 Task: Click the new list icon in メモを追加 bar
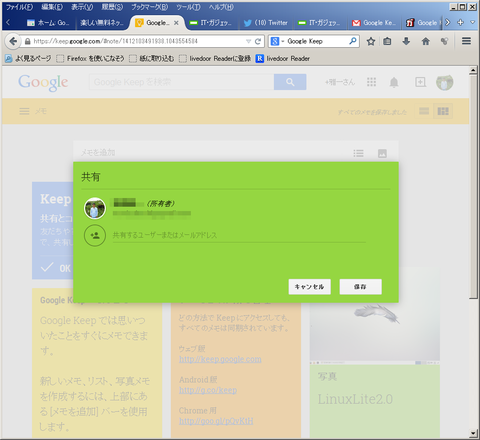(x=358, y=153)
